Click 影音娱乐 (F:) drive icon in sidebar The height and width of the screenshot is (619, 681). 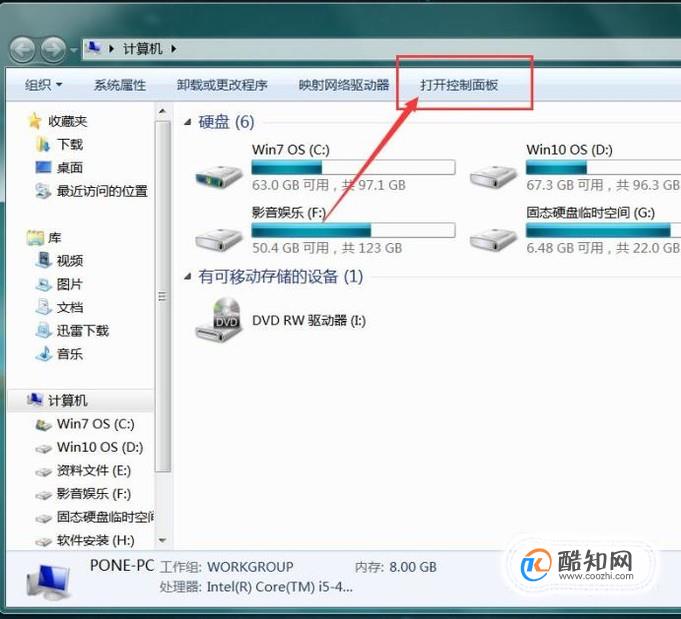pos(43,495)
